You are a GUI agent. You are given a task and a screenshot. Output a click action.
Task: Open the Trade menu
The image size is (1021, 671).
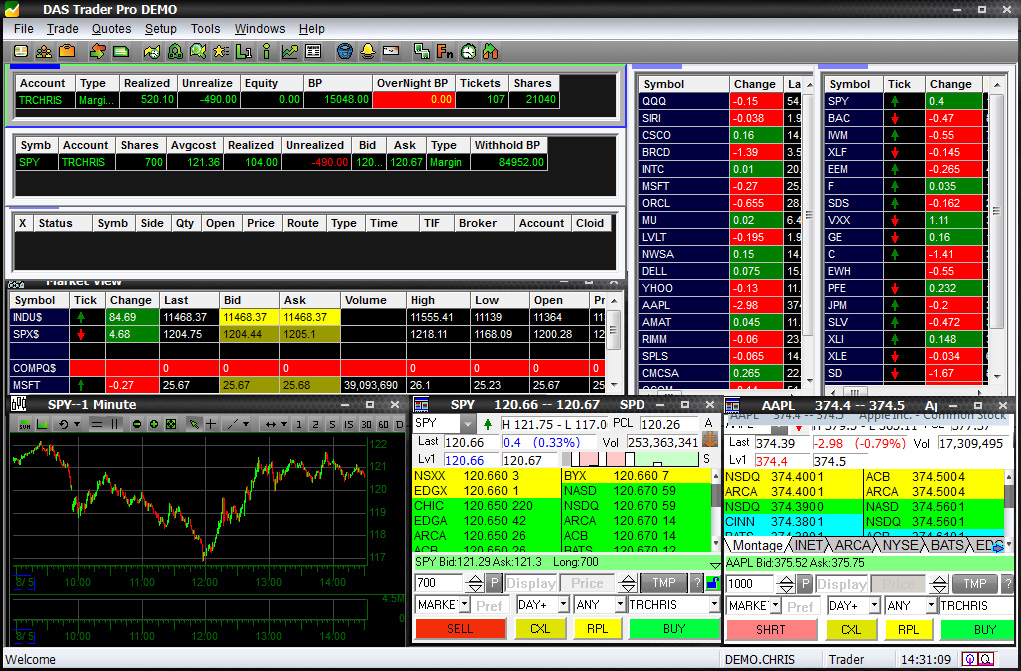coord(63,29)
